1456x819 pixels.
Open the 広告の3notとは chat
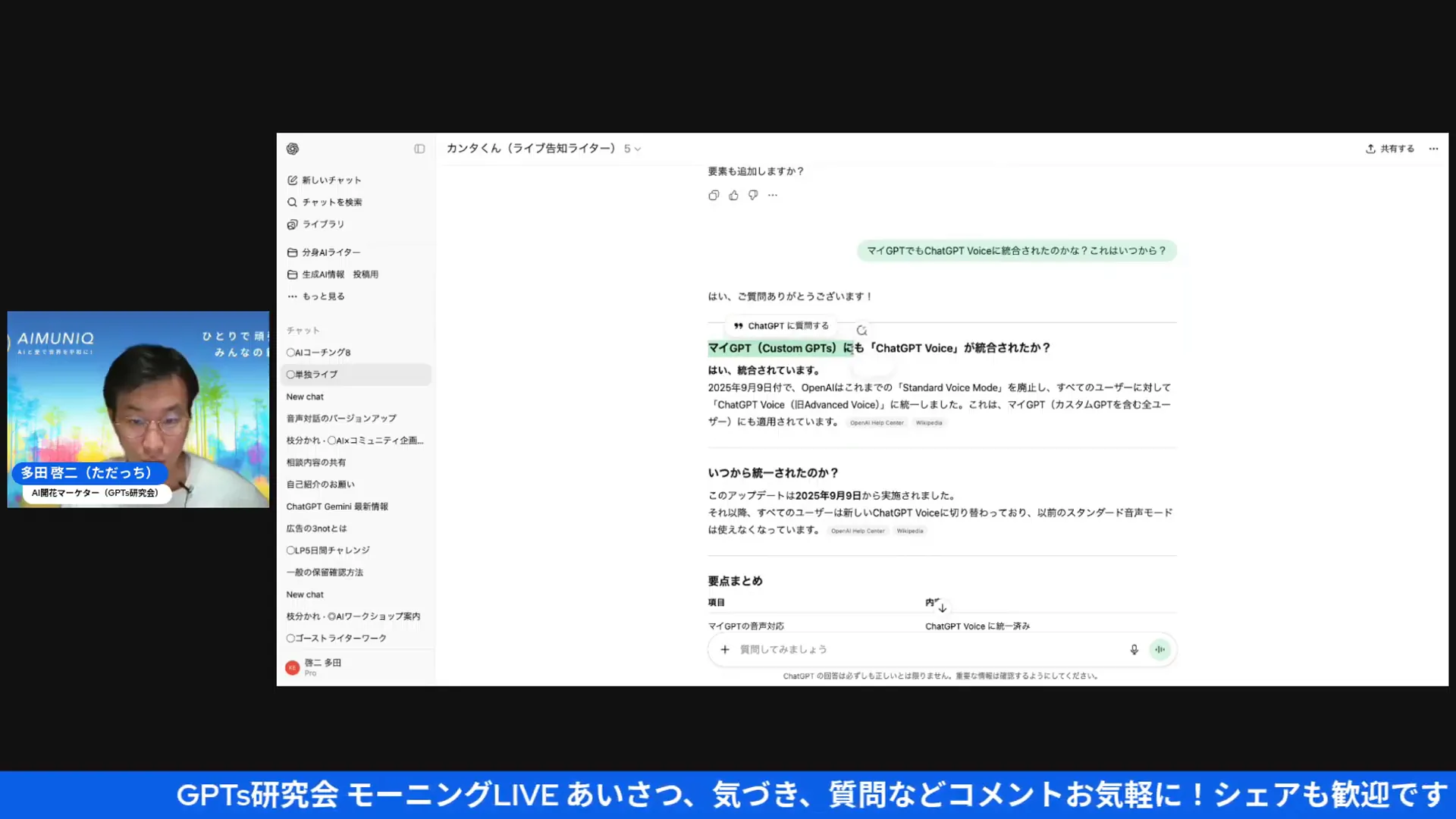pyautogui.click(x=356, y=528)
